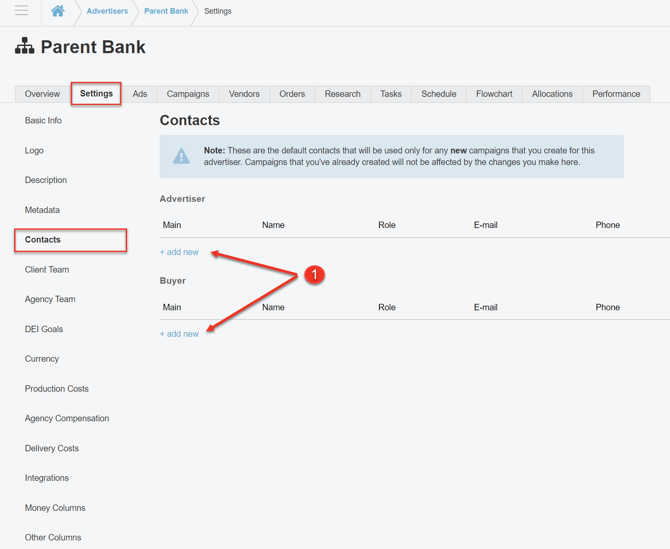Open Basic Info settings section

(x=43, y=120)
